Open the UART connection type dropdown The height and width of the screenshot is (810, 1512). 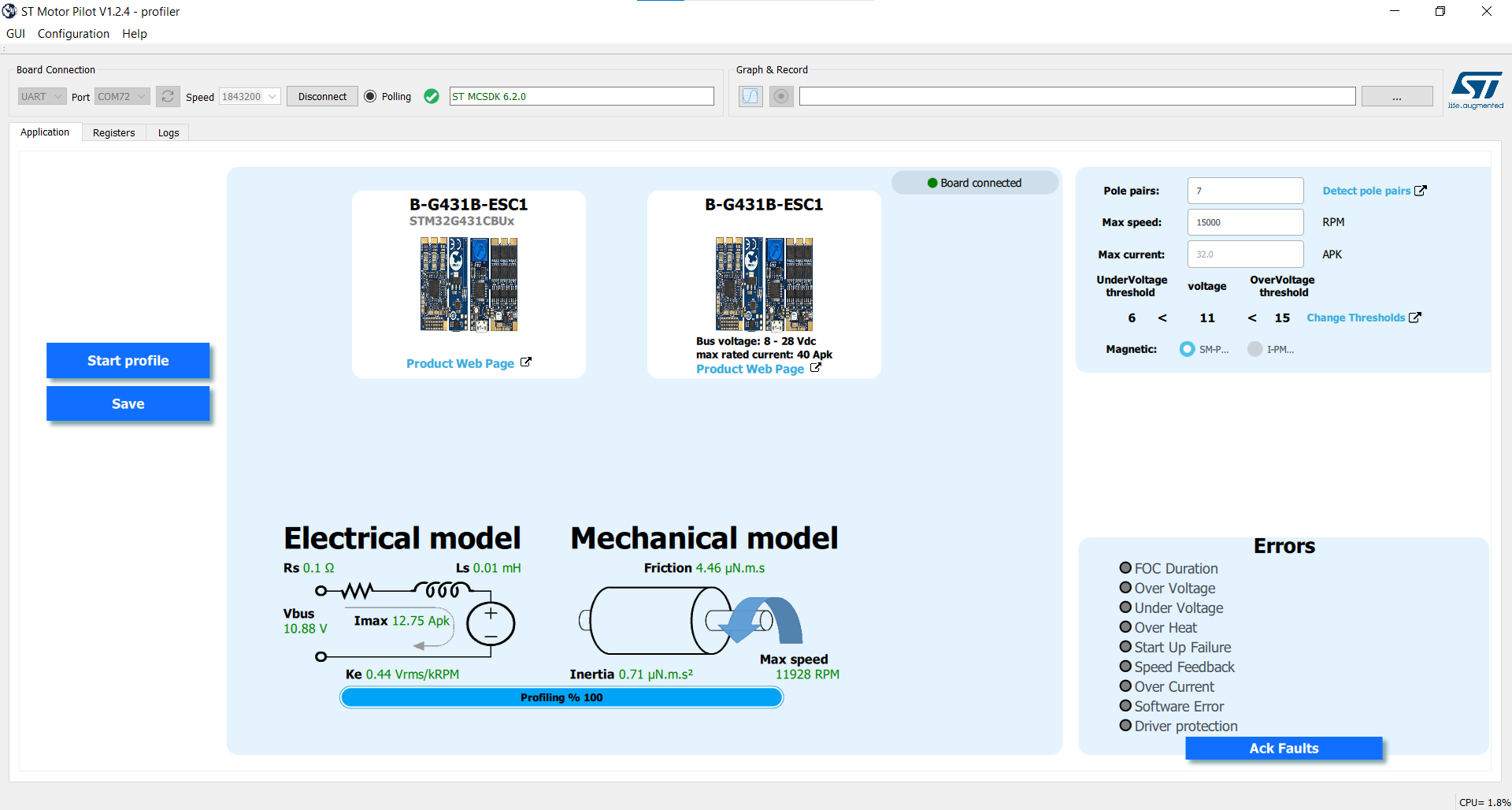click(42, 96)
